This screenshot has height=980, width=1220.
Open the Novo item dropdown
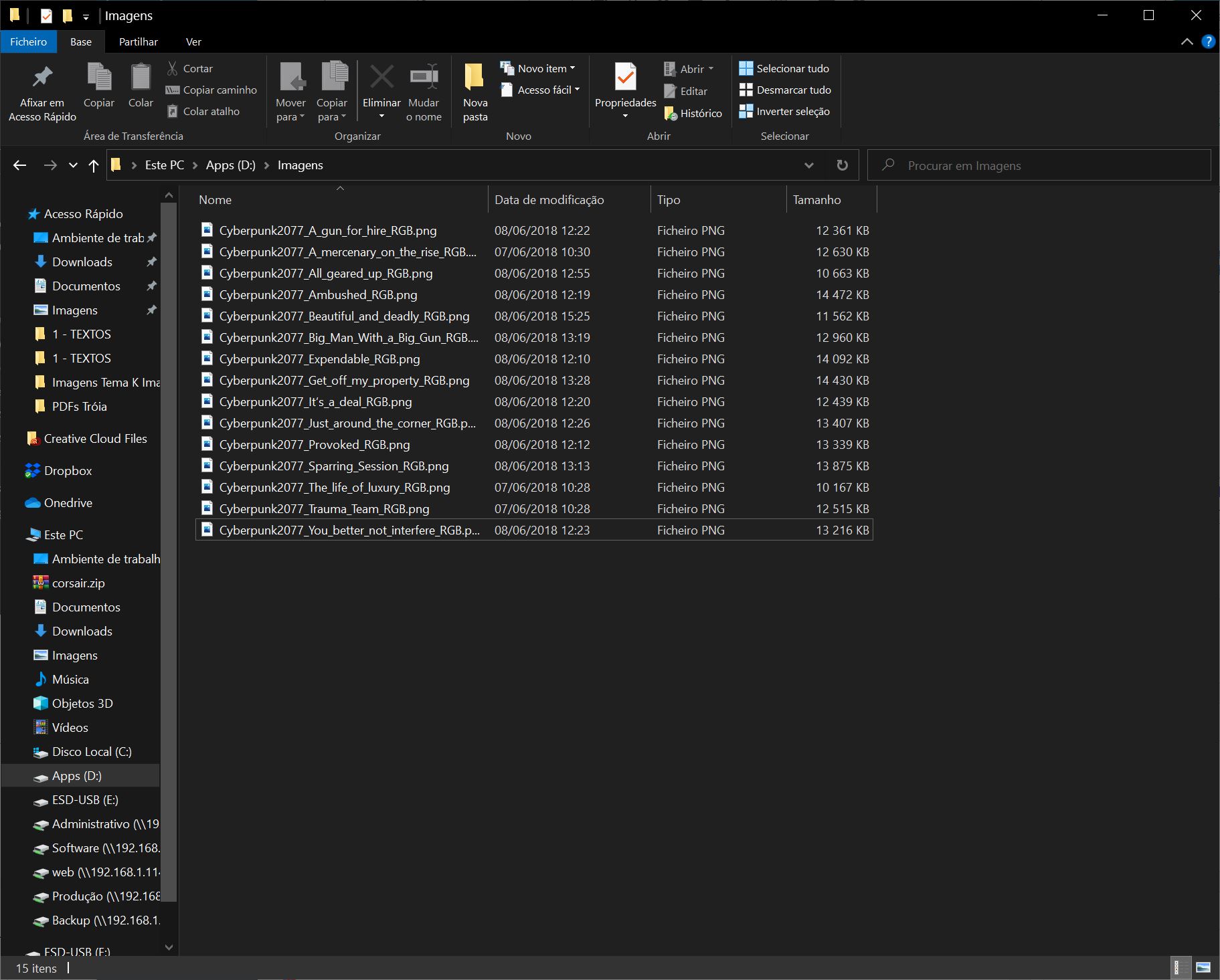538,68
